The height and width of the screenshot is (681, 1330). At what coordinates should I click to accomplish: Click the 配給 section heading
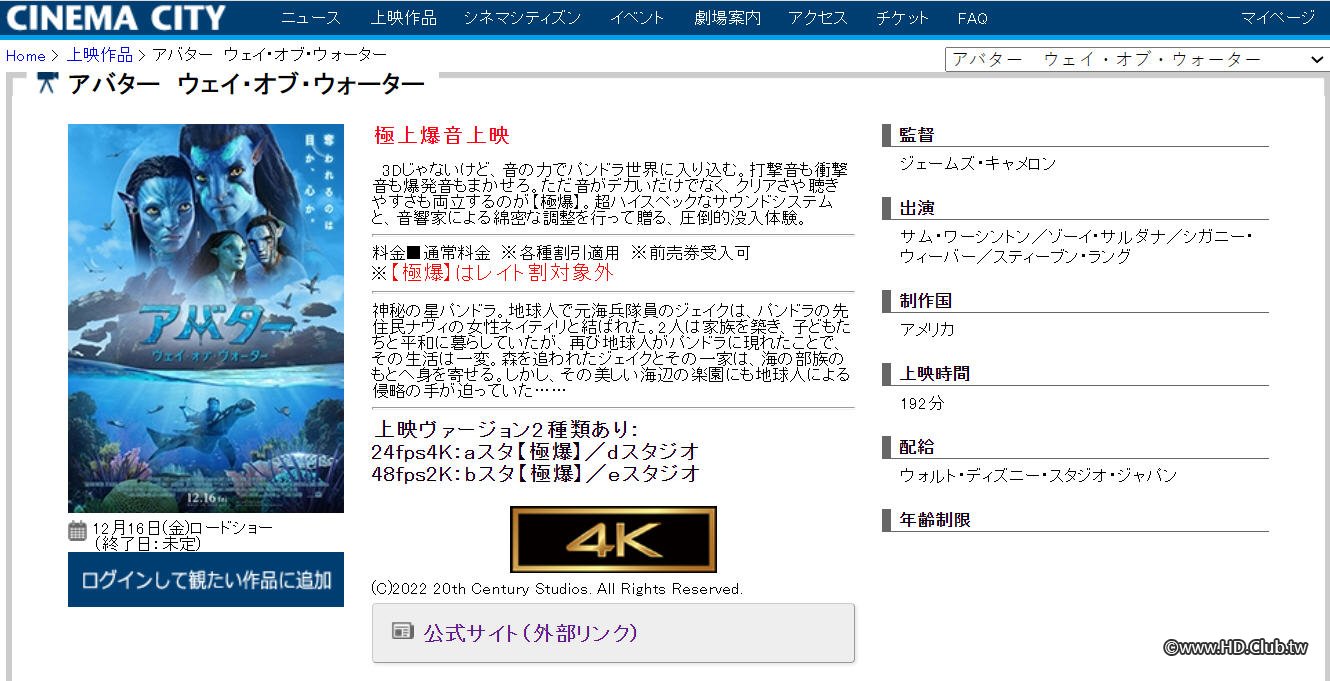[x=916, y=447]
